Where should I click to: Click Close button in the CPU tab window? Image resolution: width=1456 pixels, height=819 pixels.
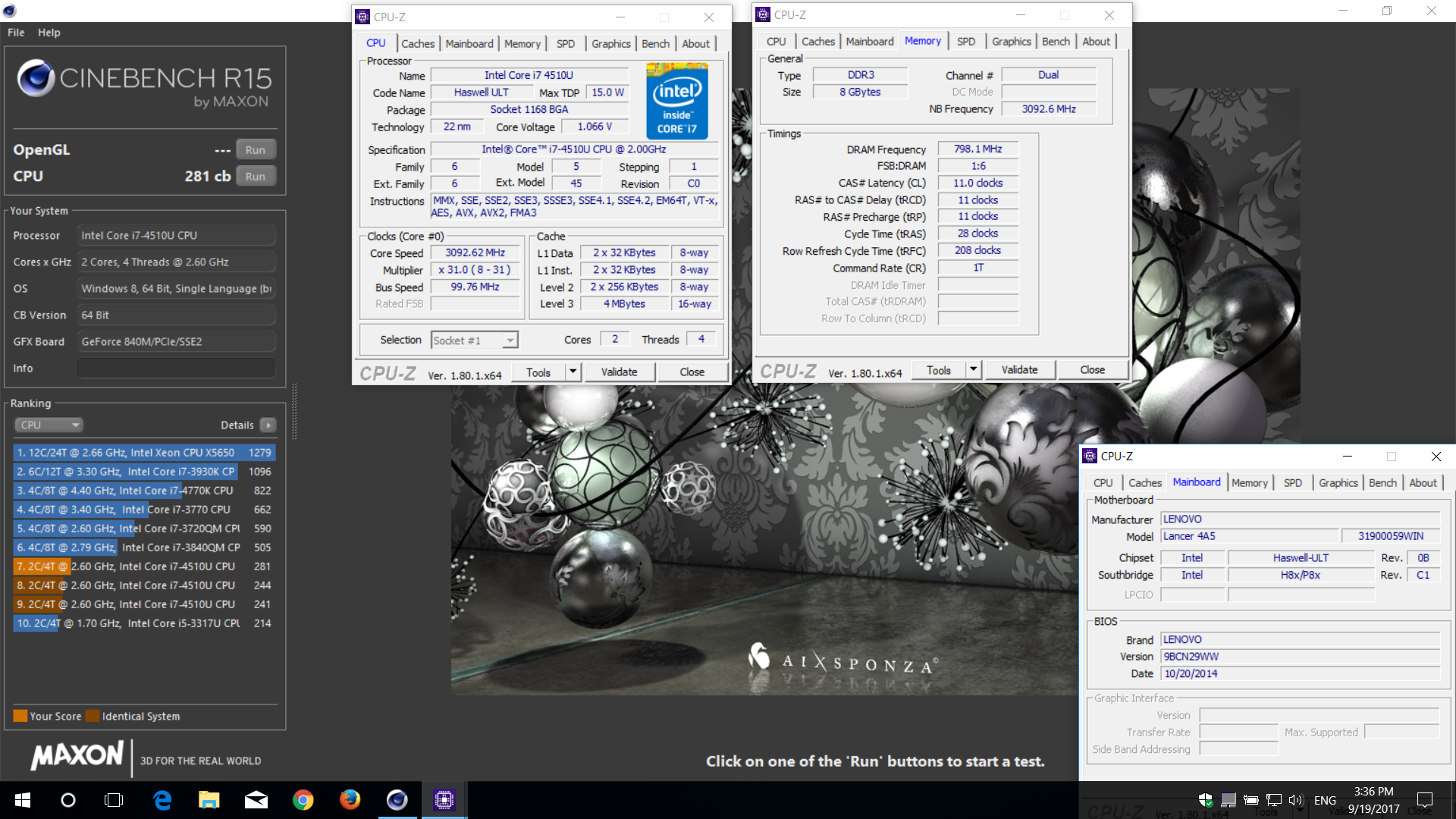(692, 372)
